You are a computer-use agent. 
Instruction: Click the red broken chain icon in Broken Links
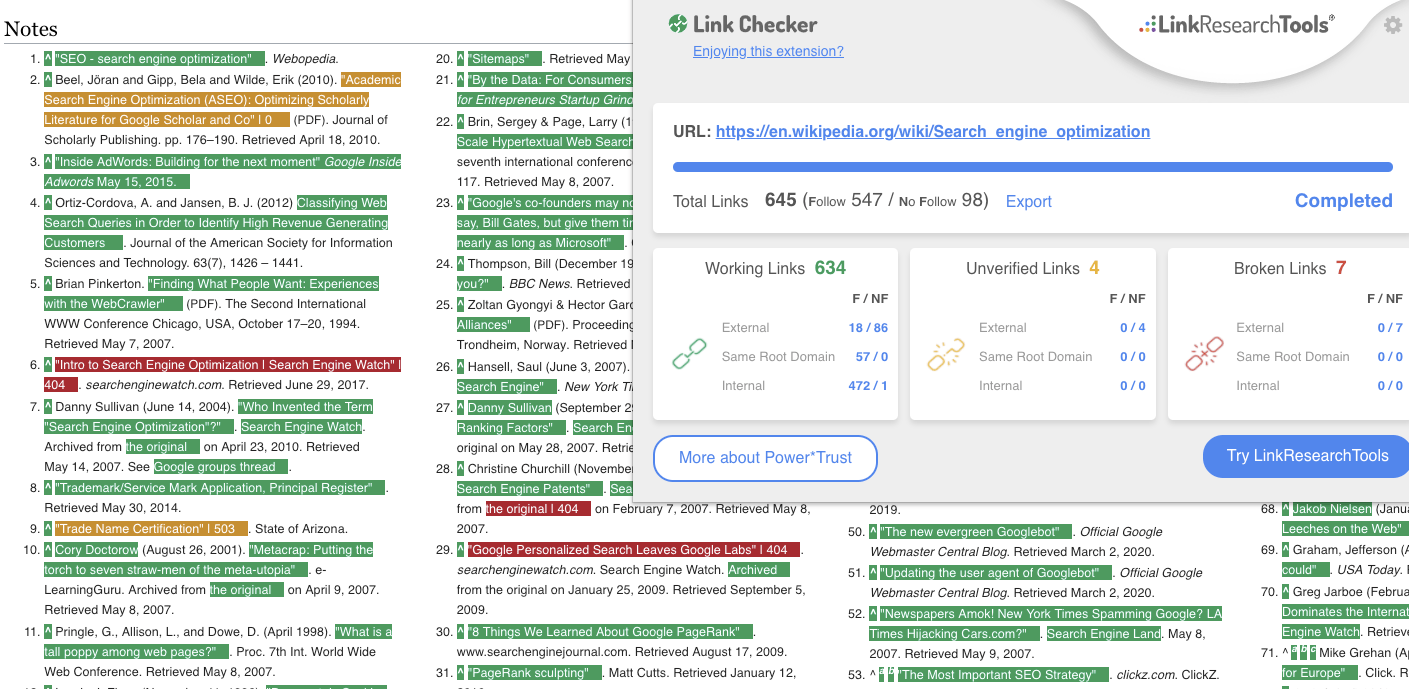tap(1203, 352)
